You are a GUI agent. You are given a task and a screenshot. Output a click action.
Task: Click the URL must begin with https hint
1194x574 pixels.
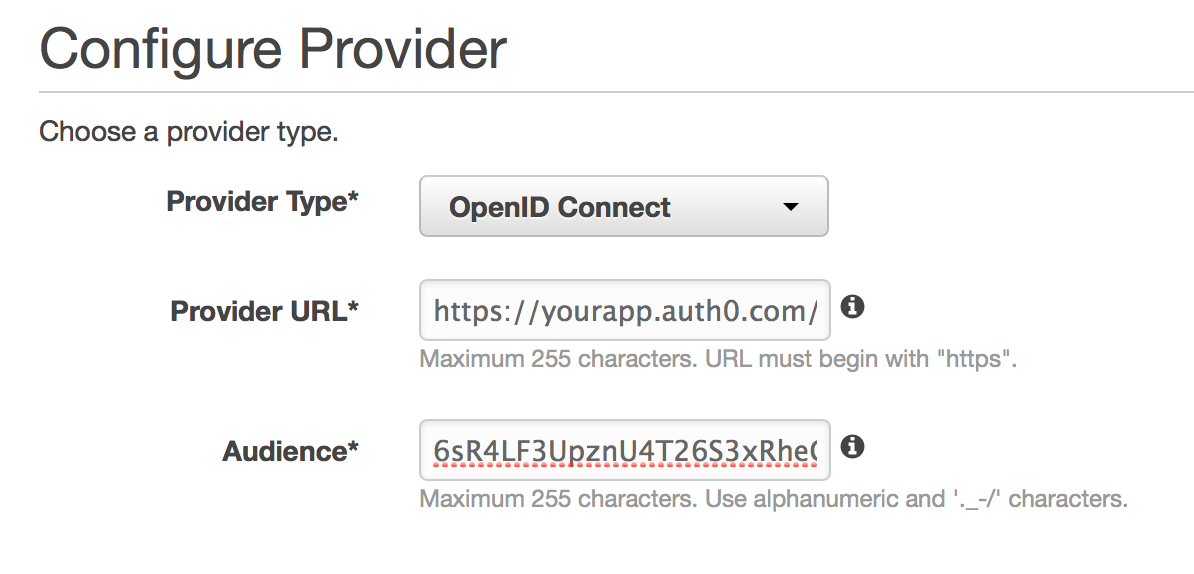[x=718, y=359]
